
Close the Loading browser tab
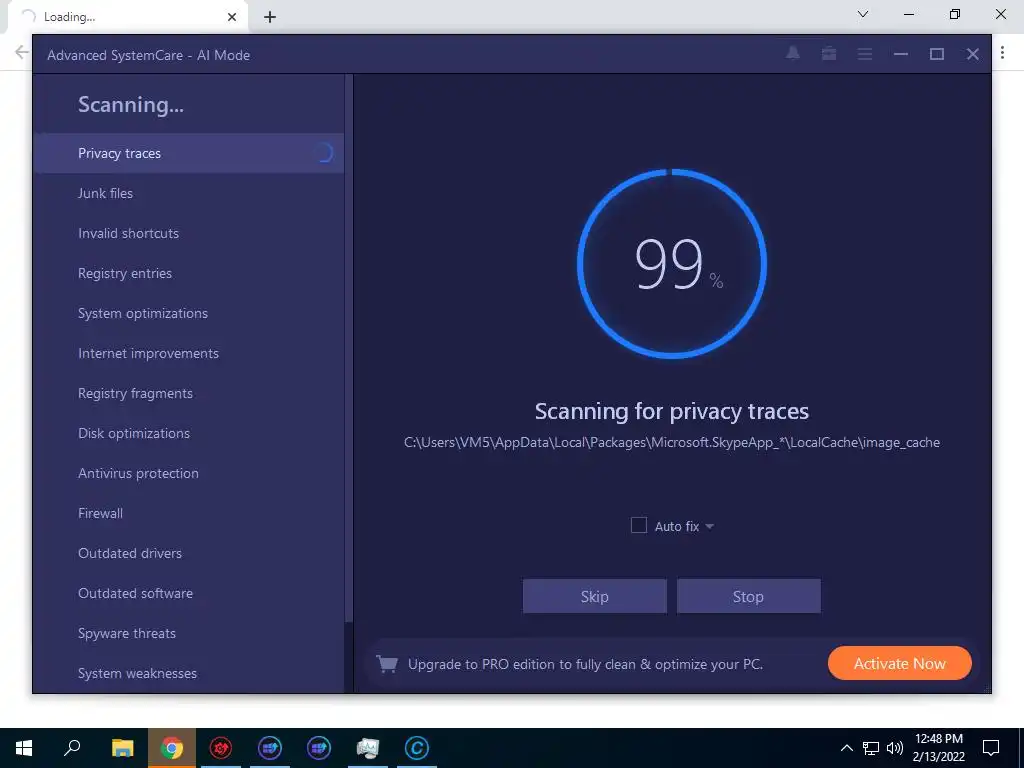click(x=232, y=17)
